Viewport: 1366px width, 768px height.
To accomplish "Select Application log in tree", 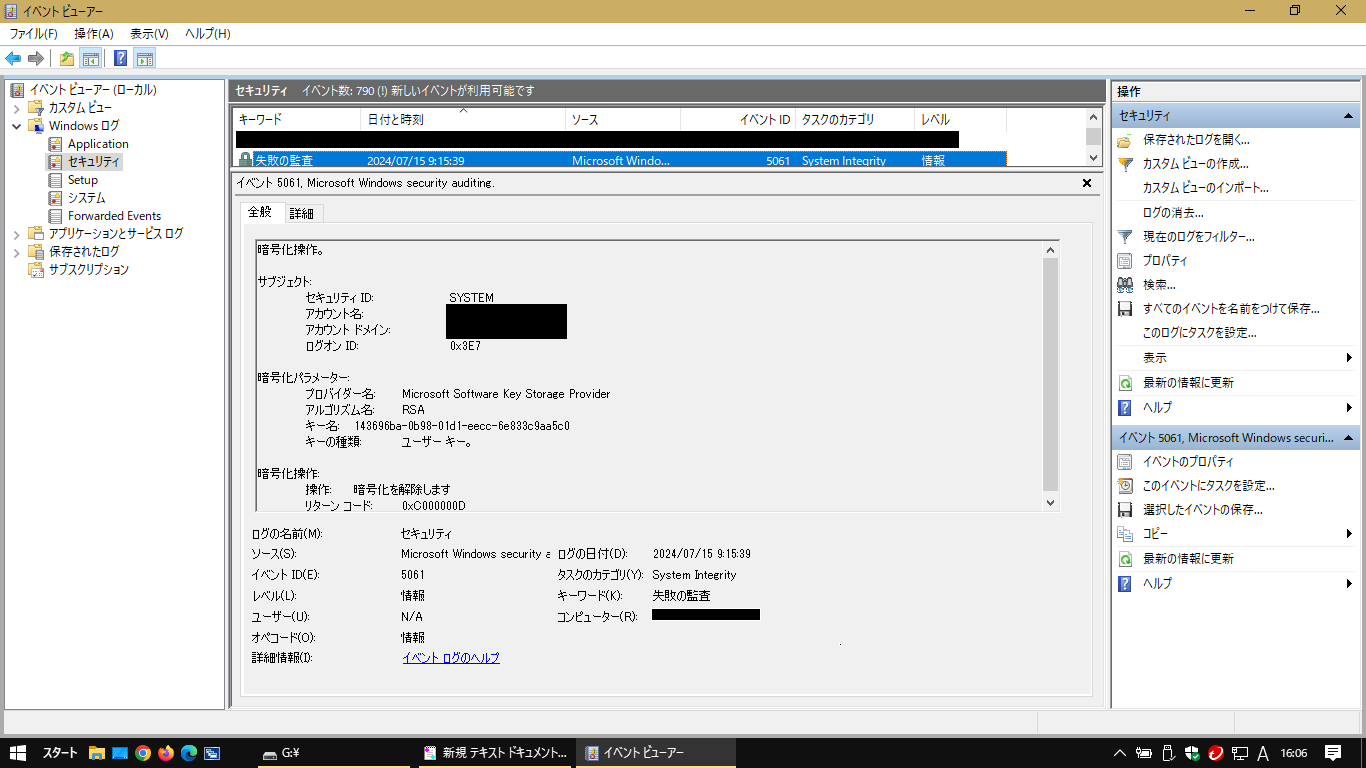I will [98, 144].
